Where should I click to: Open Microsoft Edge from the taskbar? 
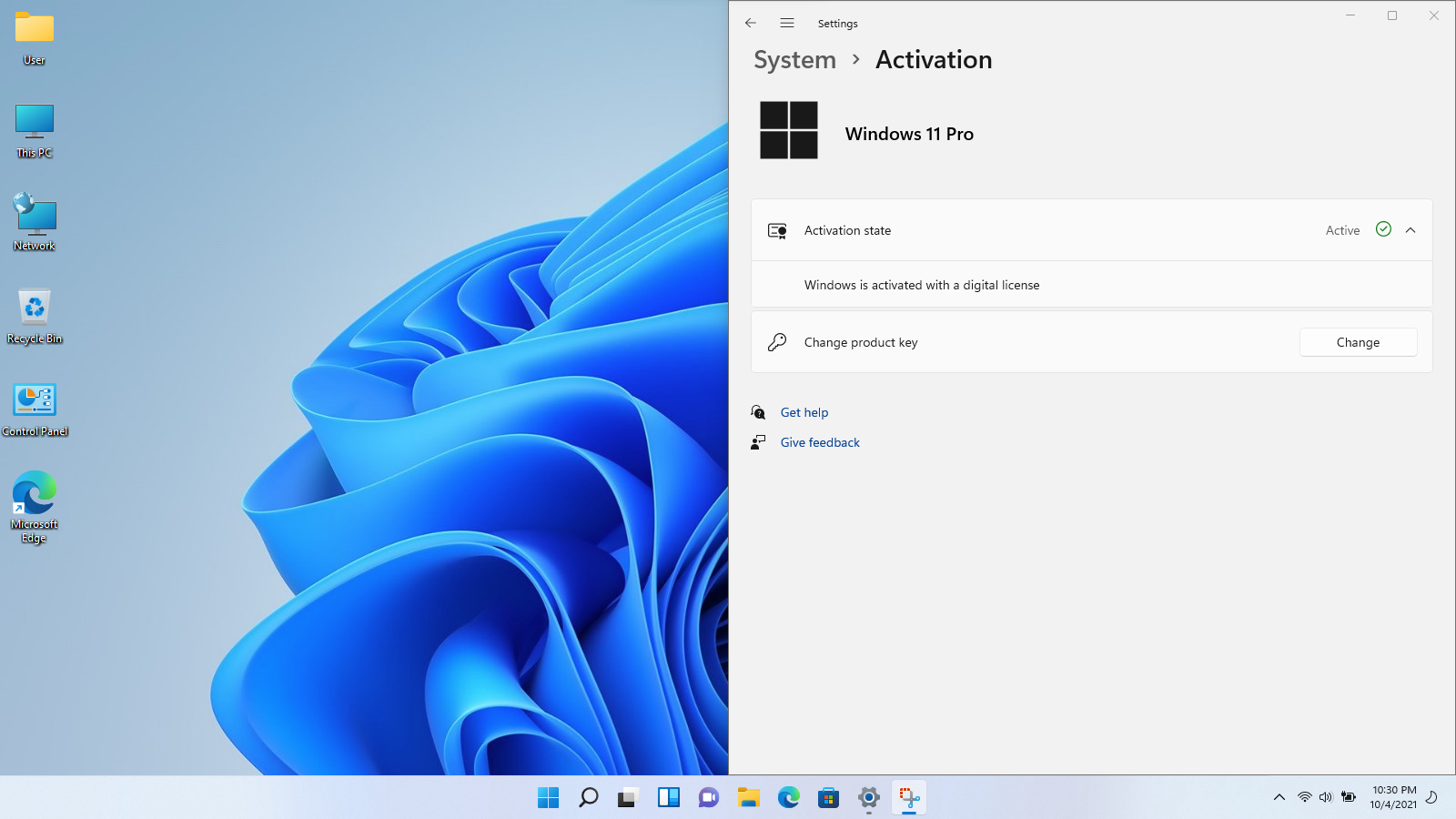(789, 797)
